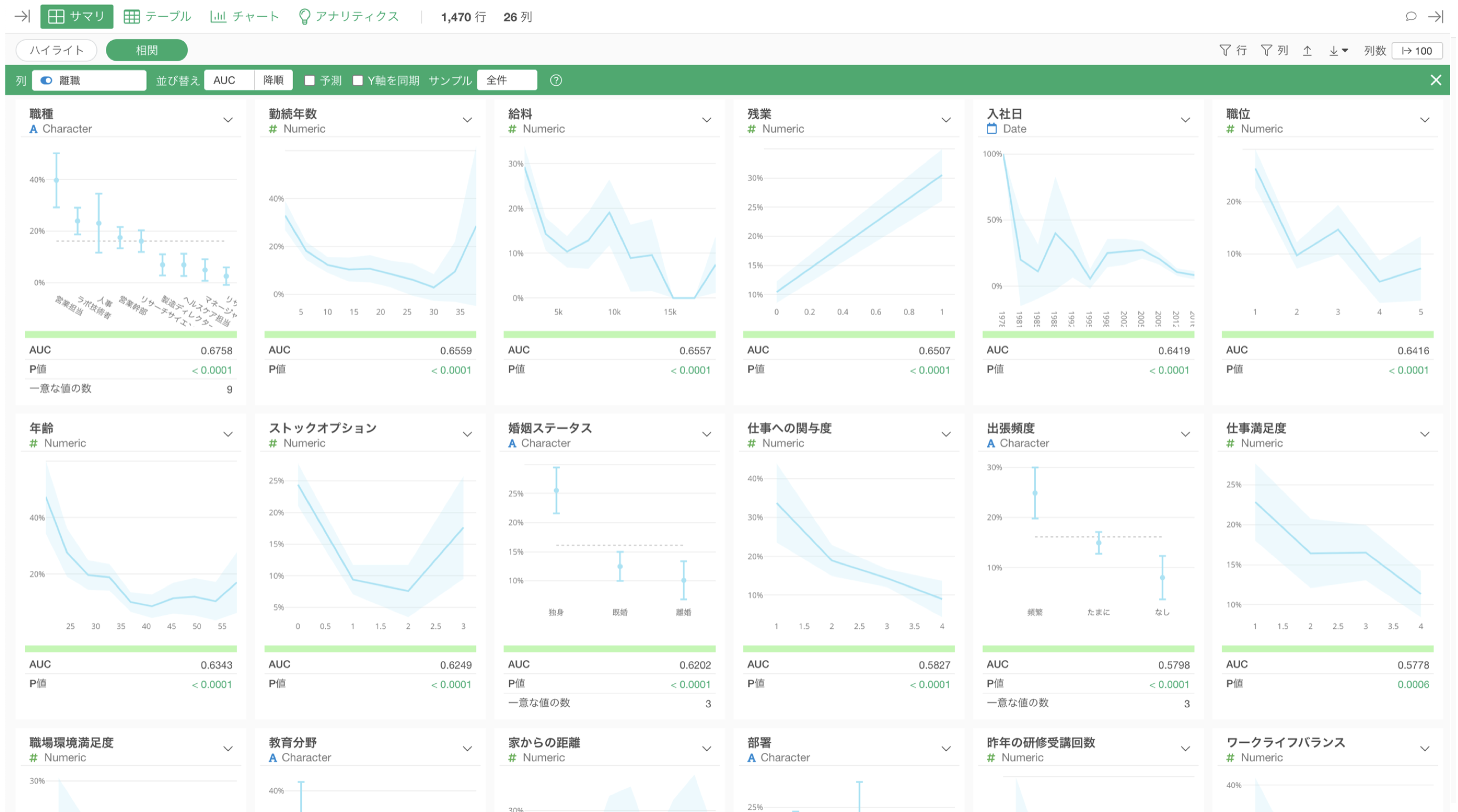Image resolution: width=1458 pixels, height=812 pixels.
Task: Expand the 職種 column menu chevron
Action: [x=228, y=120]
